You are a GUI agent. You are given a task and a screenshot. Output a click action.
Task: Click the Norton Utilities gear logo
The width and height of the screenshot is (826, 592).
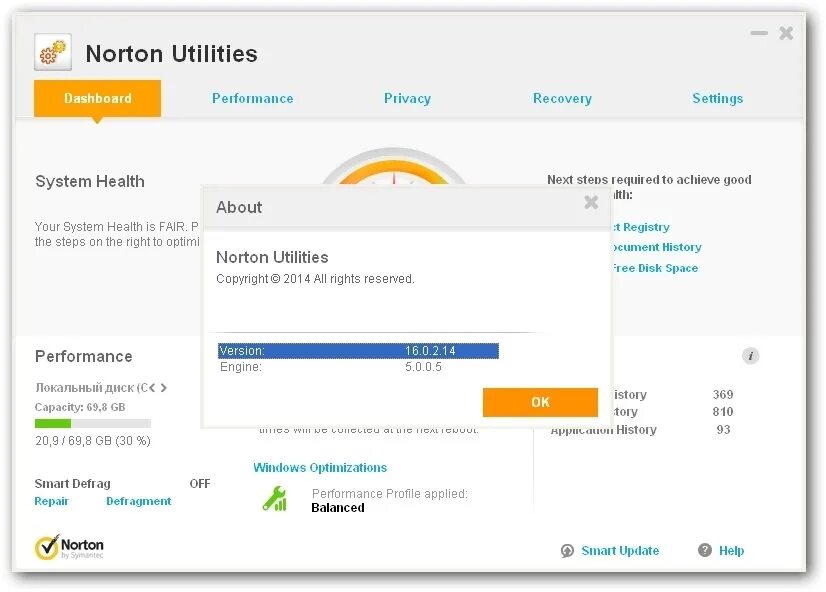[51, 52]
